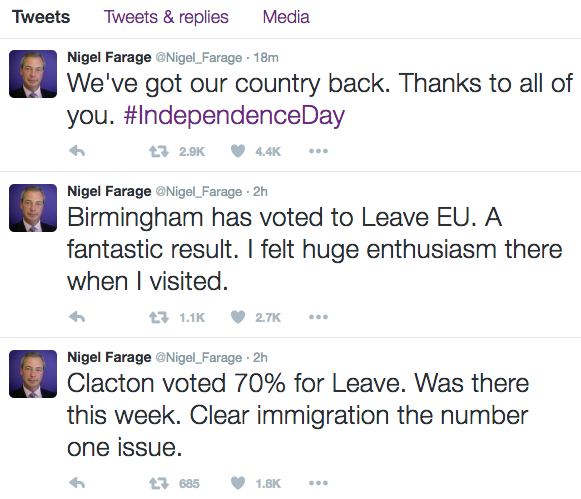Like the 'We've got our country back' tweet

238,151
